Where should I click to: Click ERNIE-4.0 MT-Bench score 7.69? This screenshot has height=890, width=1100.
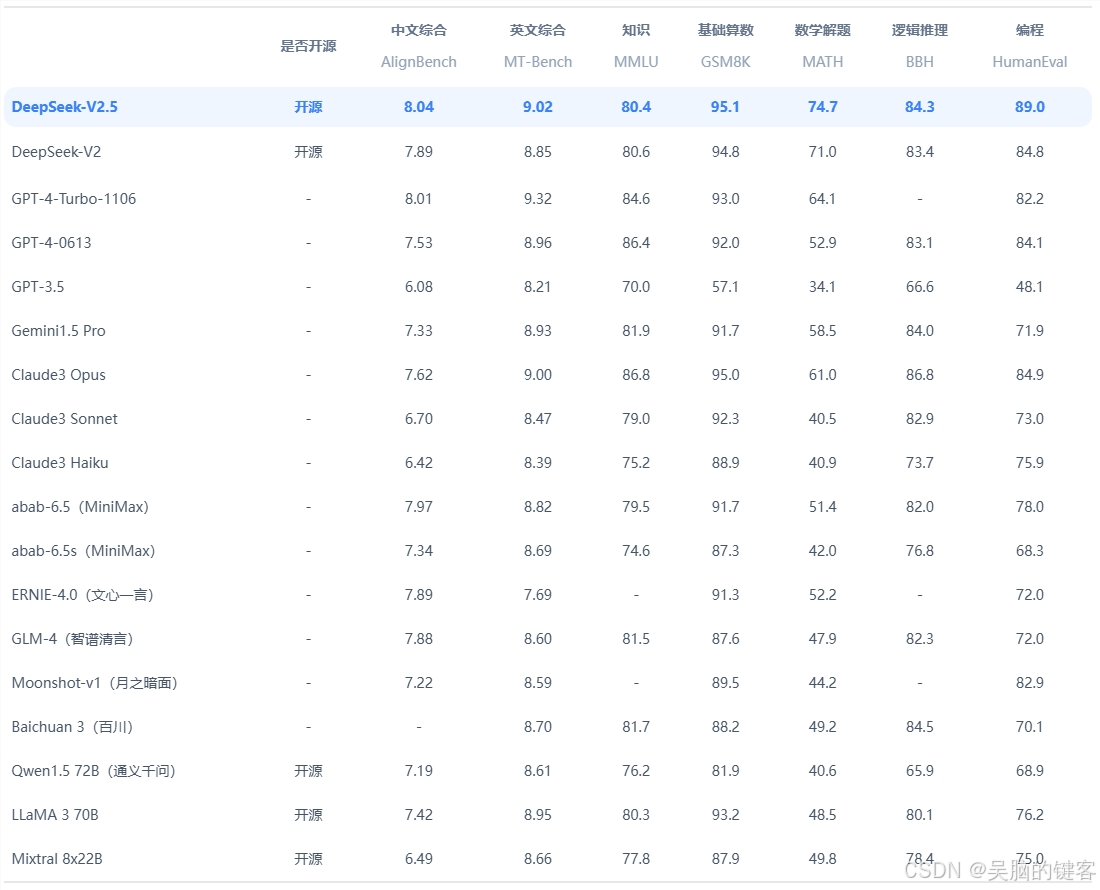(538, 595)
